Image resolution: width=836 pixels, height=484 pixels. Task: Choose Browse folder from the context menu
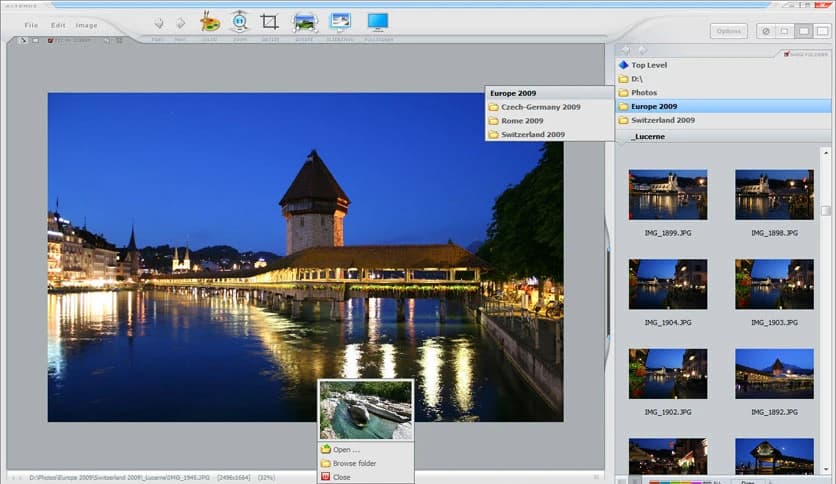366,463
